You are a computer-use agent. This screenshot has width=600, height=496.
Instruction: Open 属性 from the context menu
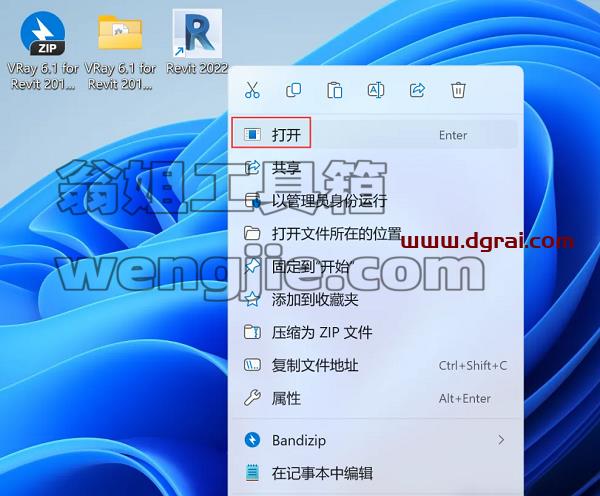coord(375,398)
